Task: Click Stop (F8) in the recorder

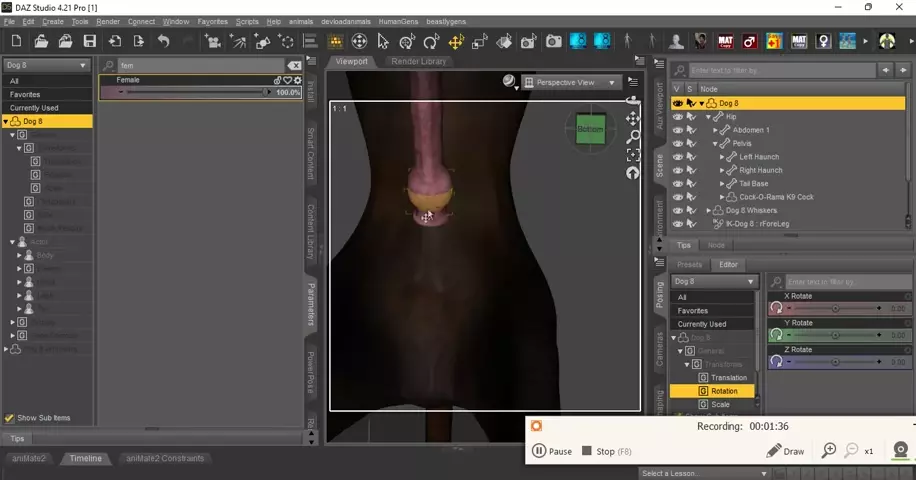Action: tap(599, 451)
